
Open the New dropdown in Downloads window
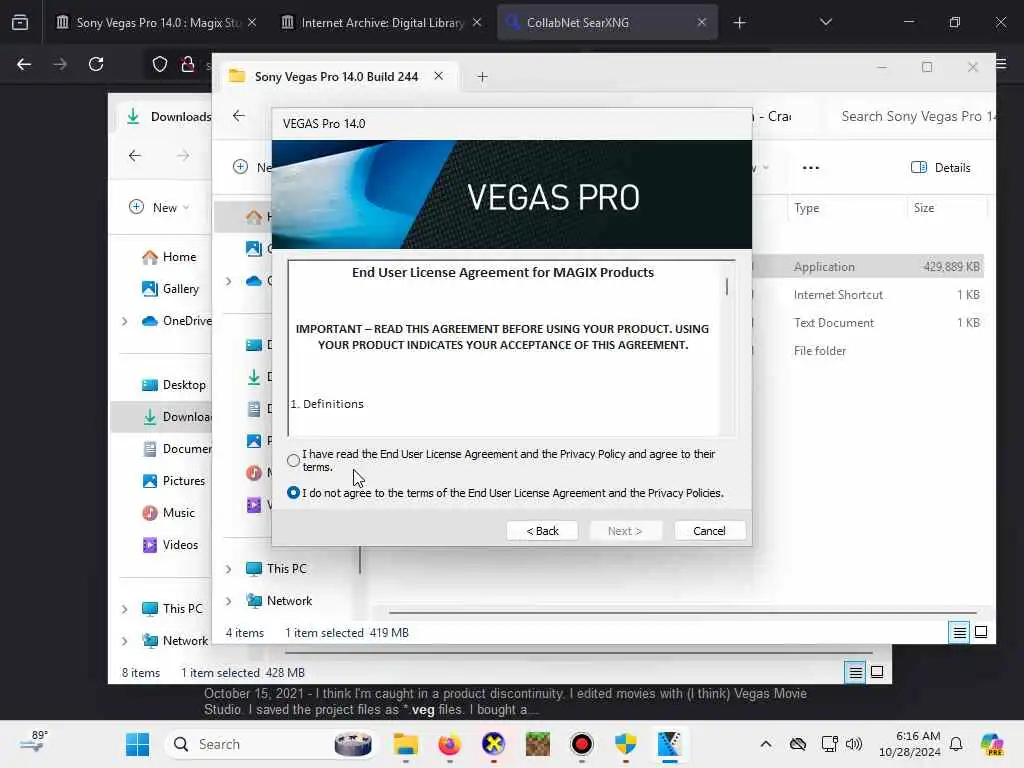point(159,208)
